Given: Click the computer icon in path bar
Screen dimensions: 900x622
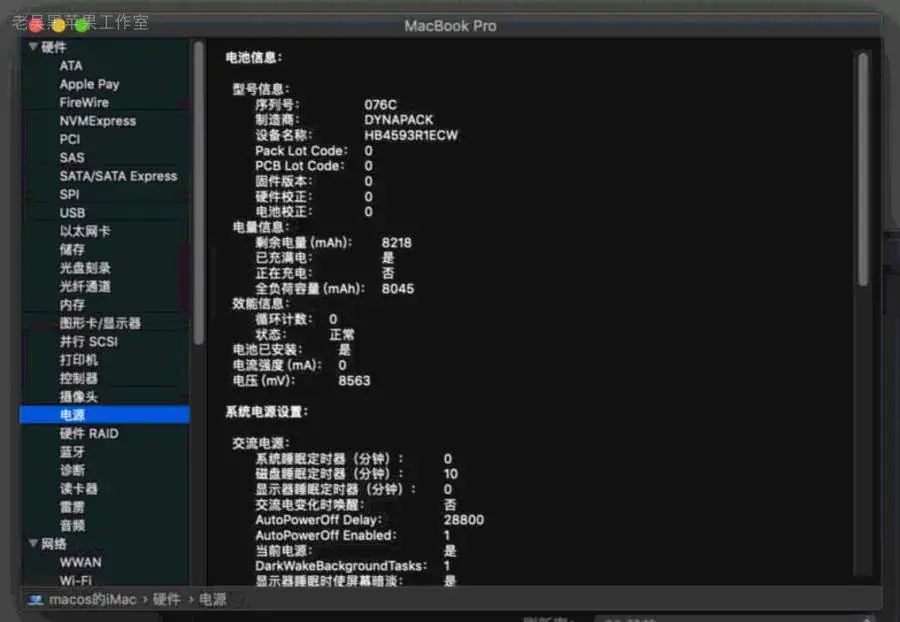Looking at the screenshot, I should point(36,600).
